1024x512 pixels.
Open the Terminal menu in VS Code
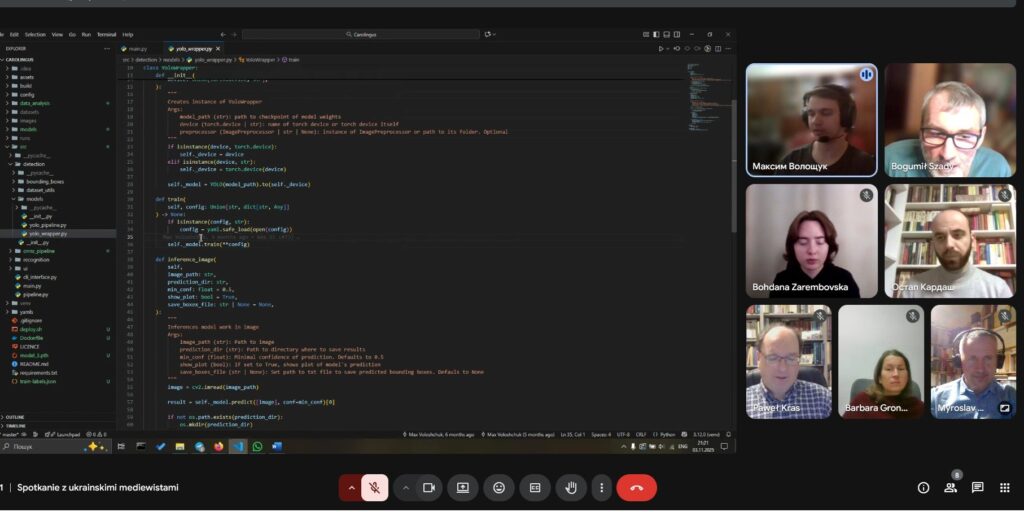(106, 35)
